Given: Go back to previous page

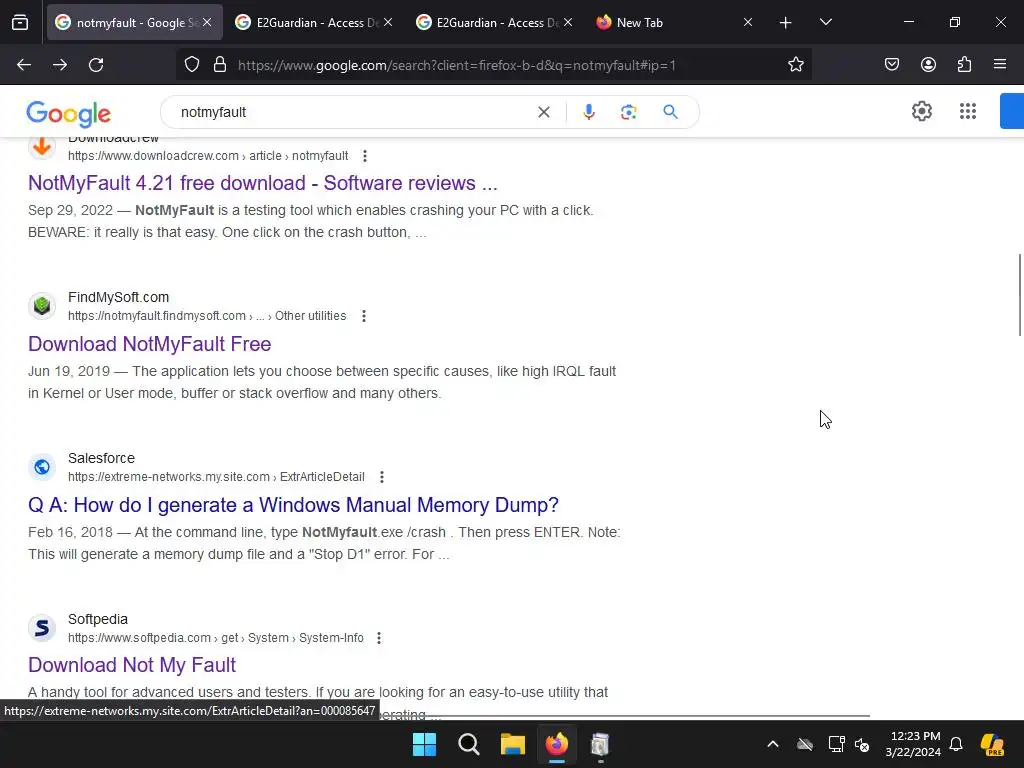Looking at the screenshot, I should click(24, 65).
